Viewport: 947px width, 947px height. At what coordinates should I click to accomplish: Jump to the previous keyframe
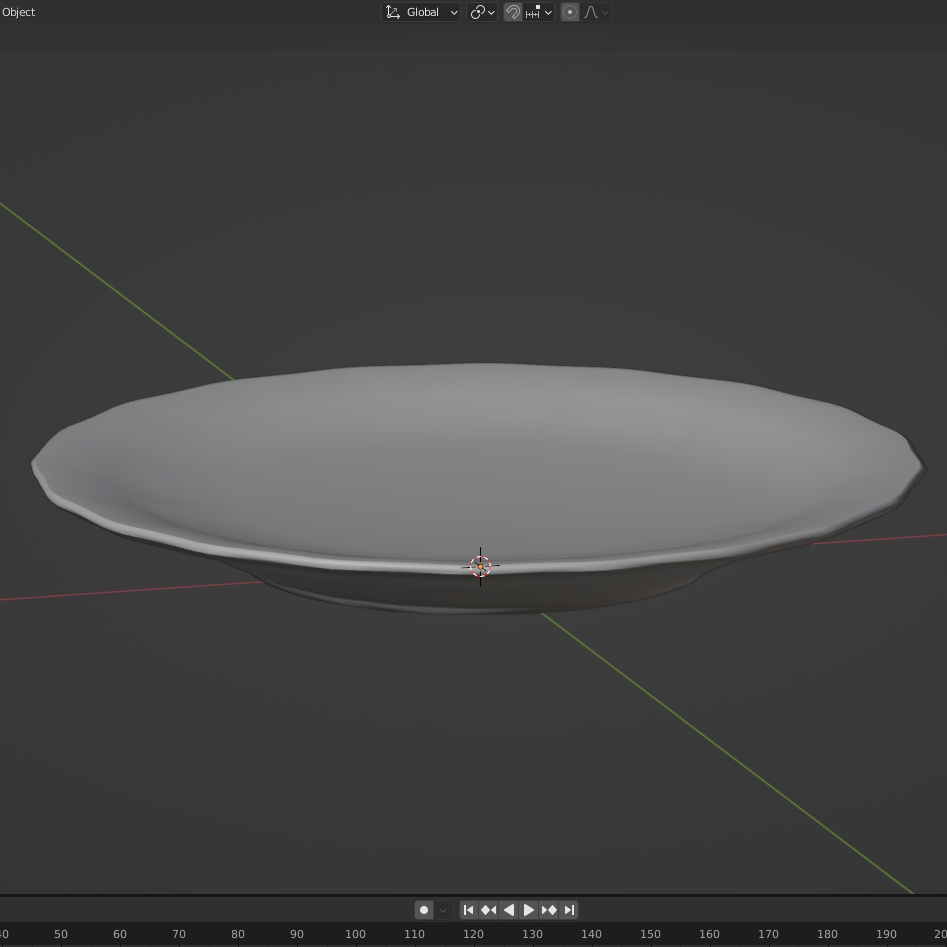488,910
